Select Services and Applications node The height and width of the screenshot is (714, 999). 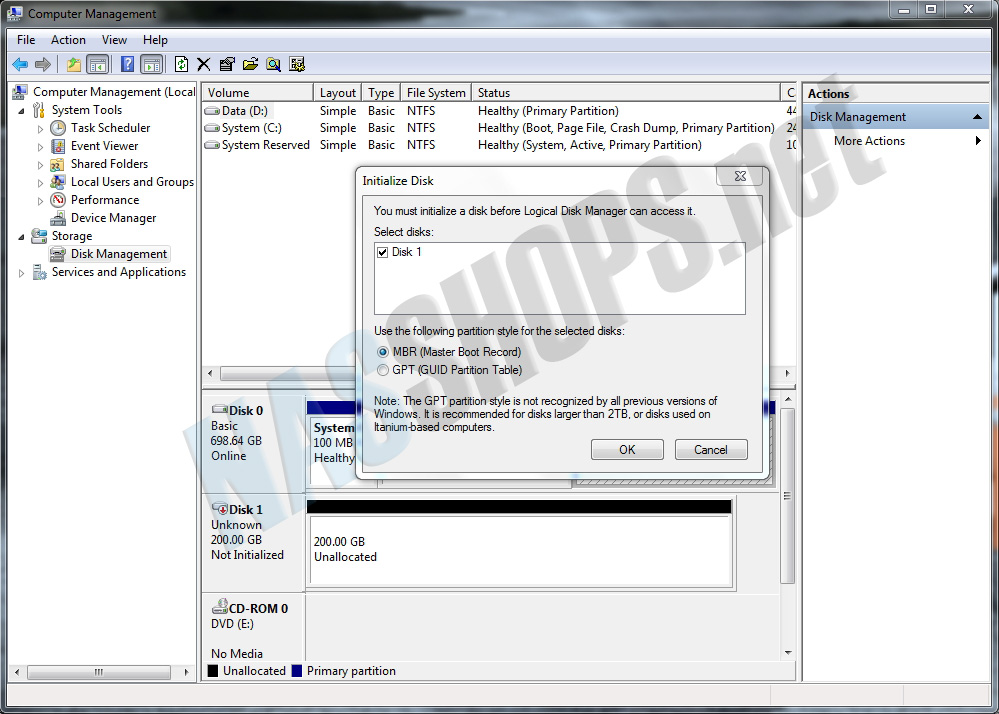(119, 272)
